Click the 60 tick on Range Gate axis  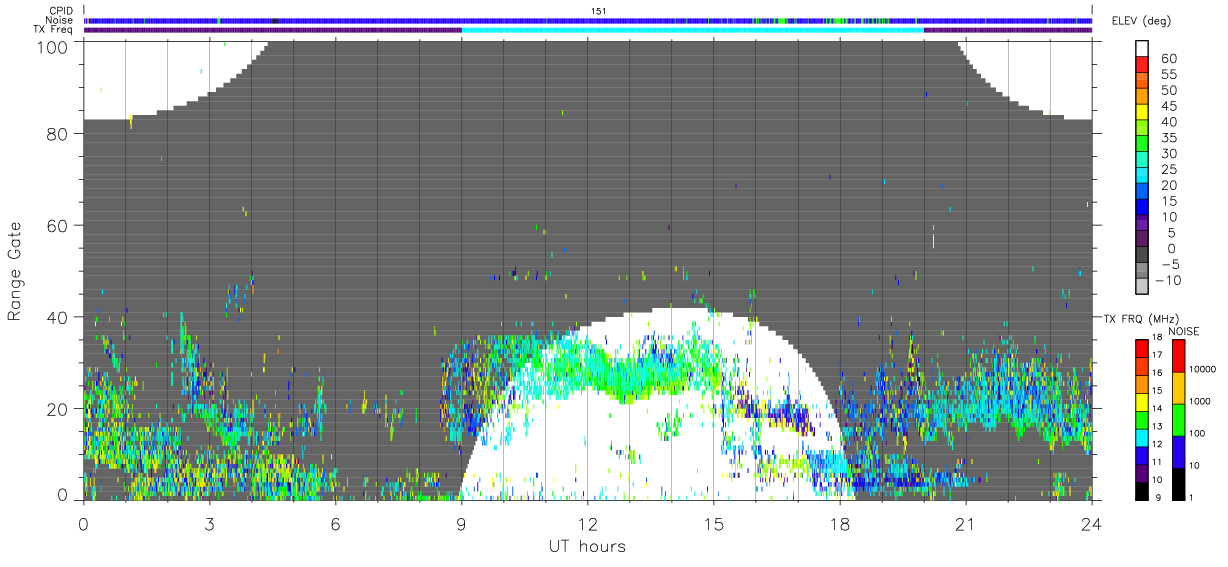pos(57,225)
